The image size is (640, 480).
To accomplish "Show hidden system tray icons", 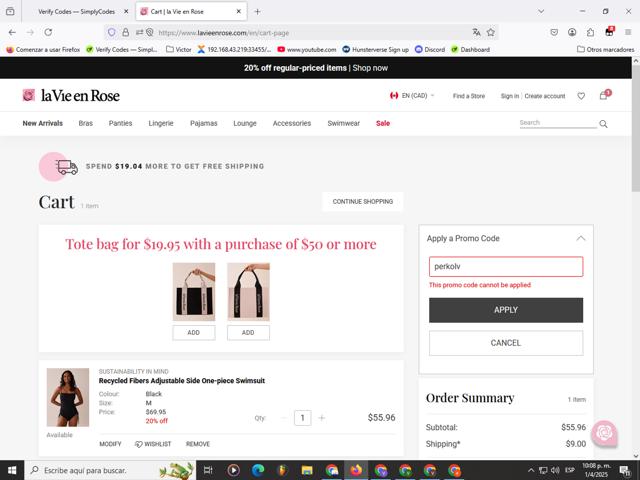I will click(531, 470).
